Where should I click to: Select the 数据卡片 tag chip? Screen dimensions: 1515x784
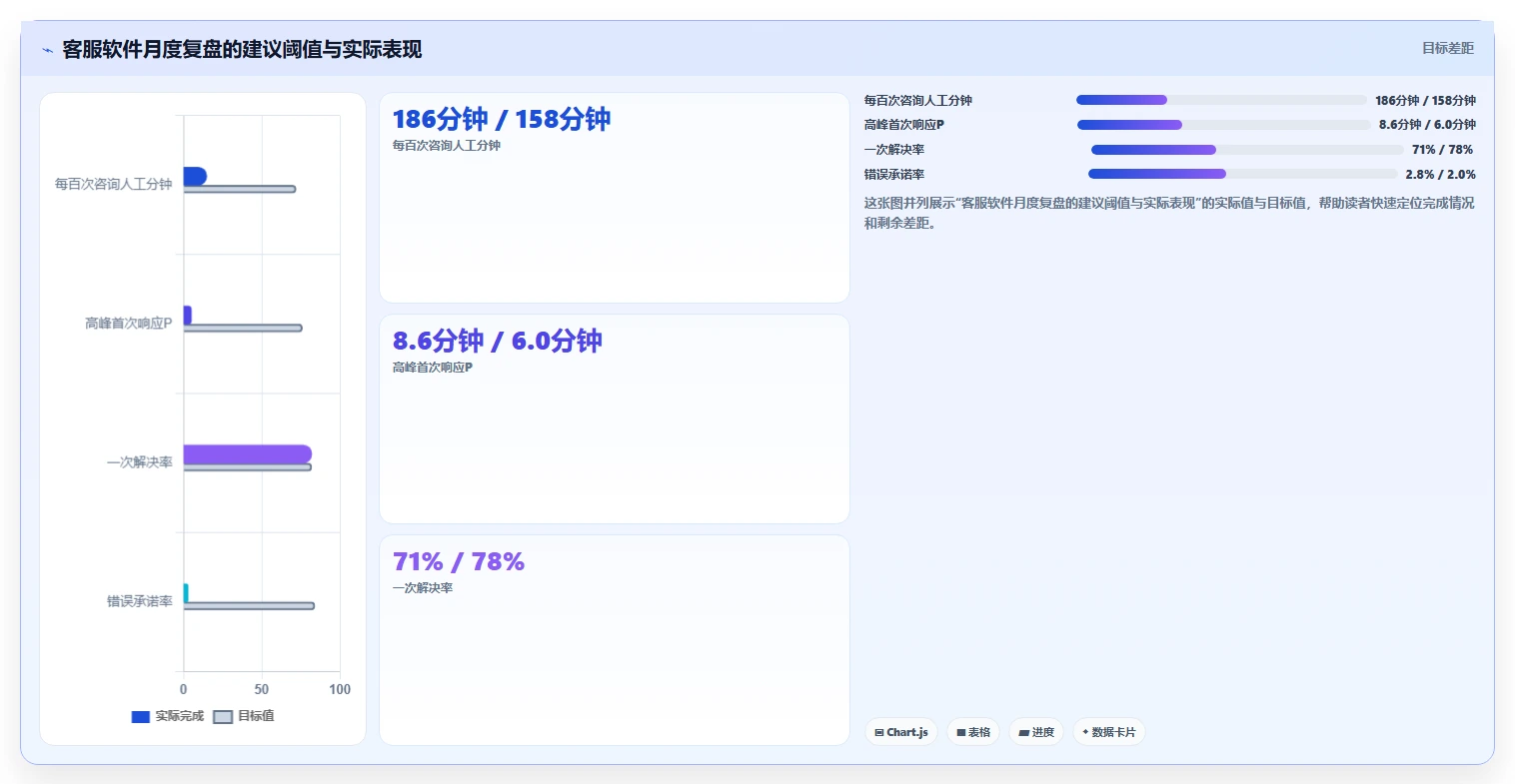tap(1109, 732)
